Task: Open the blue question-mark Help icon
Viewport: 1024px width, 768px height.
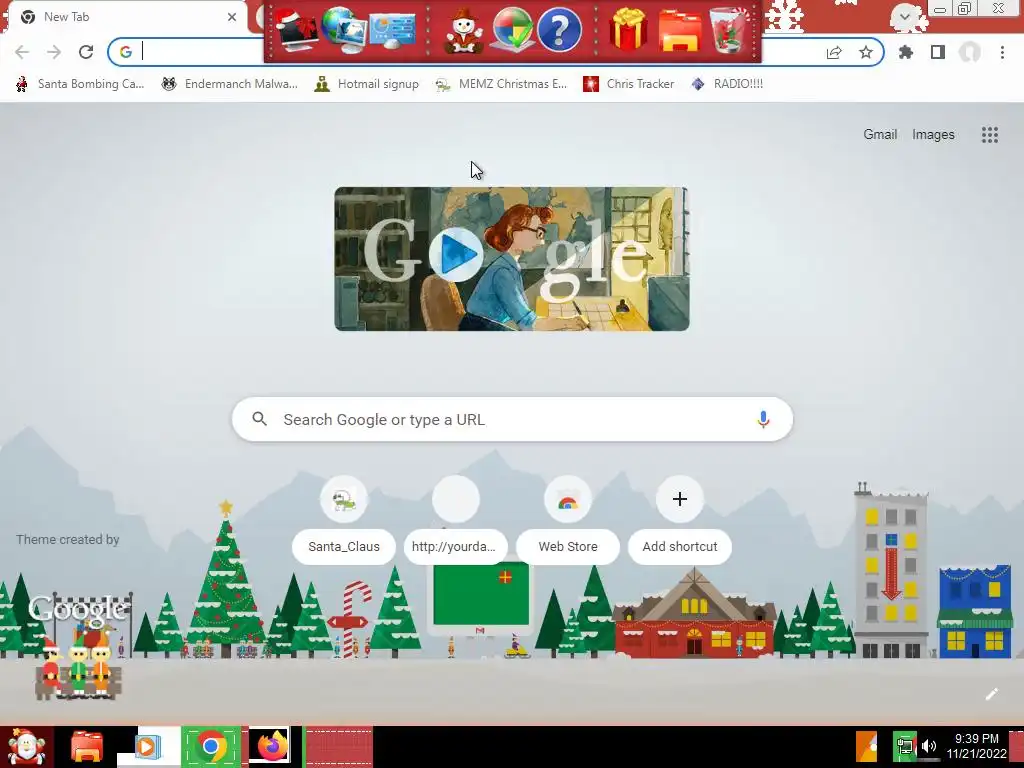Action: (559, 30)
